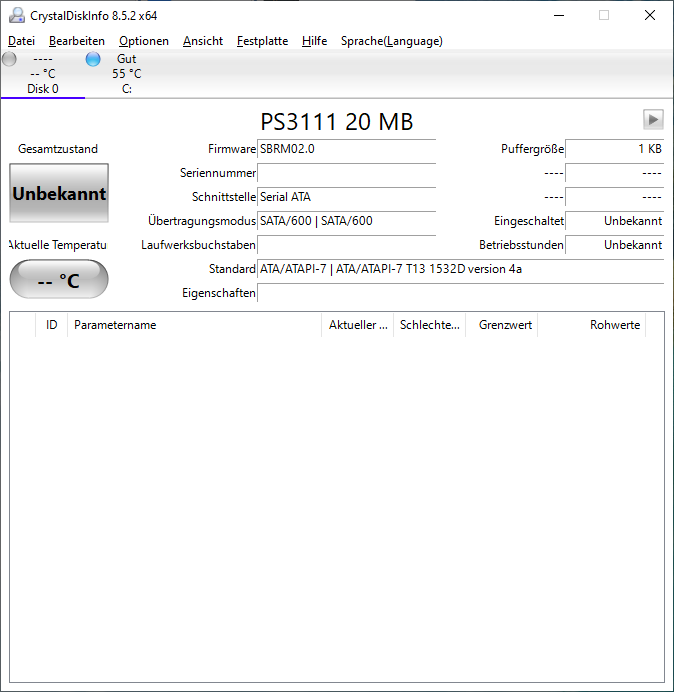Click the Puffergröße value 1 KB

615,149
